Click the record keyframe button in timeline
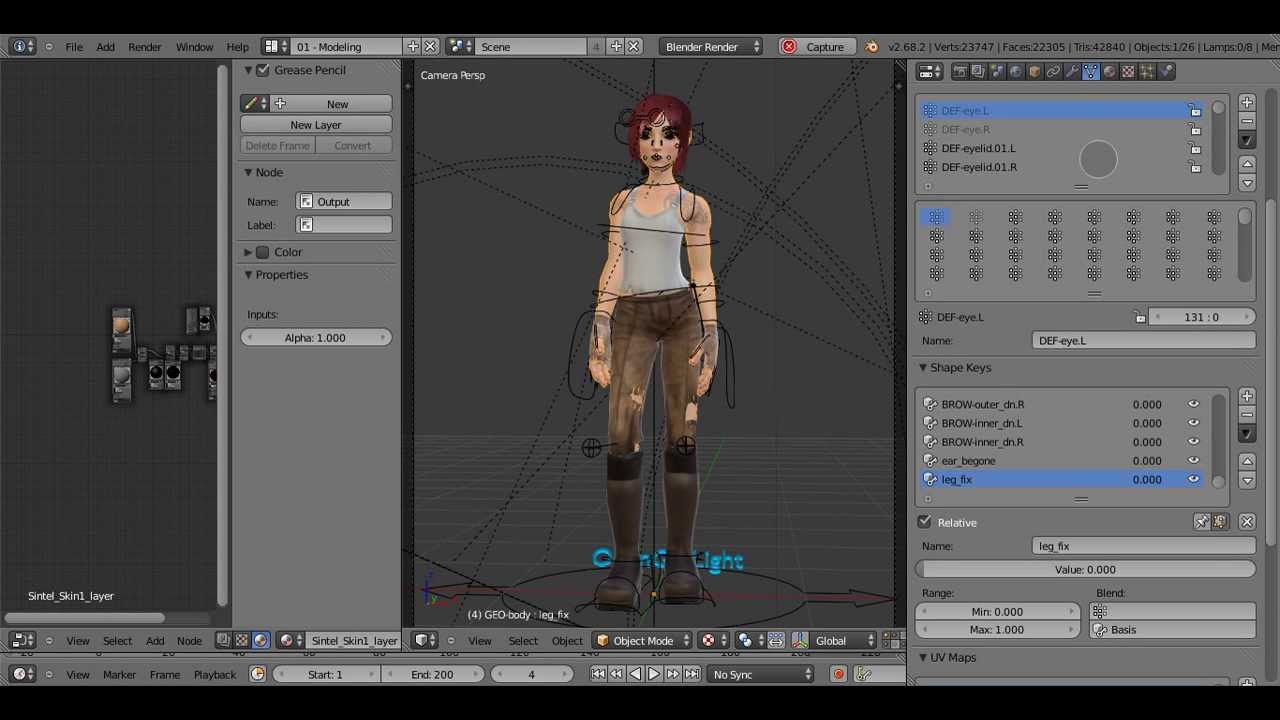This screenshot has height=720, width=1280. point(838,674)
